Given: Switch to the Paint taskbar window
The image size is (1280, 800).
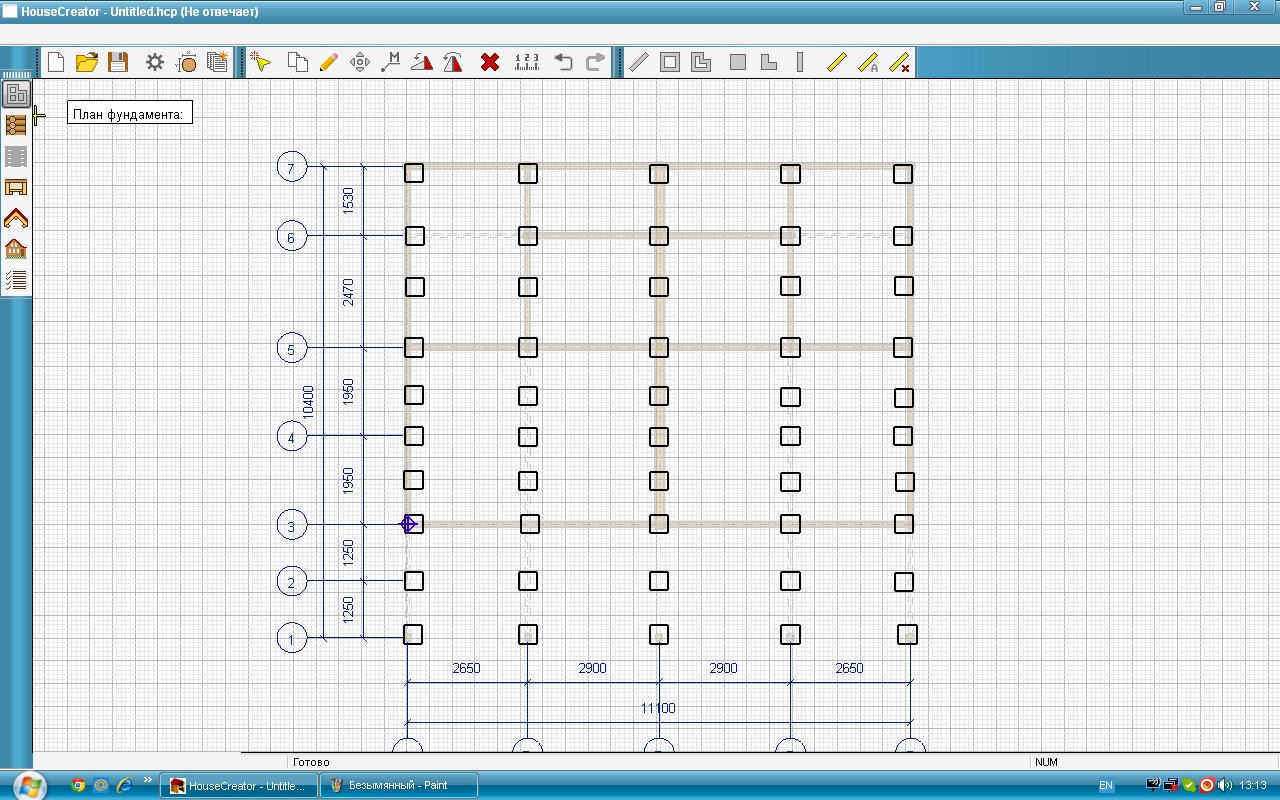Looking at the screenshot, I should (398, 786).
